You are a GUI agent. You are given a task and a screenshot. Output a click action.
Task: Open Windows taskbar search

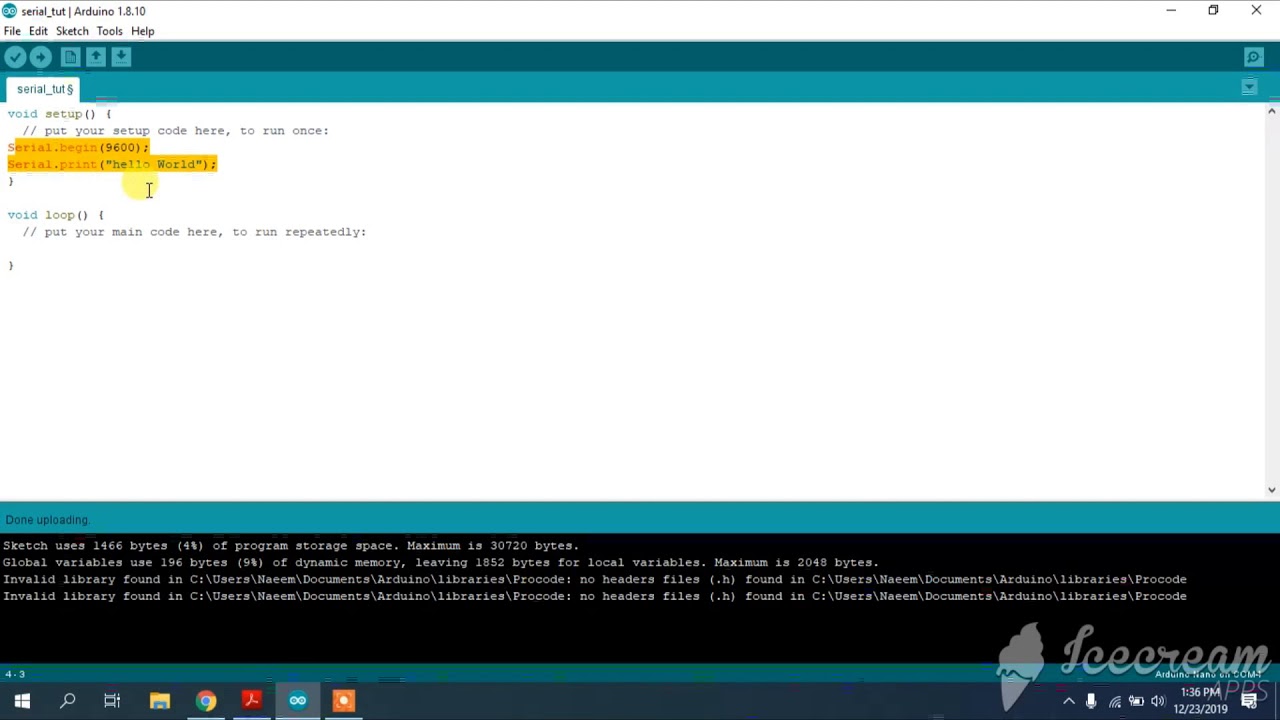68,701
